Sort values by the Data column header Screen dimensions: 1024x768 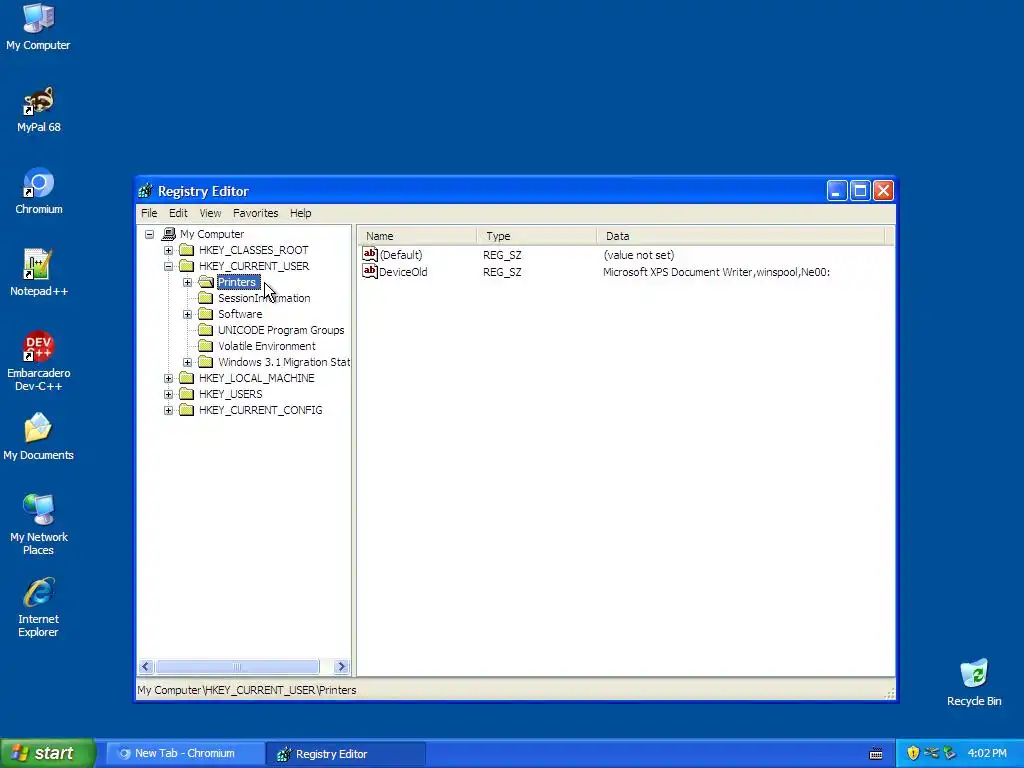(741, 236)
